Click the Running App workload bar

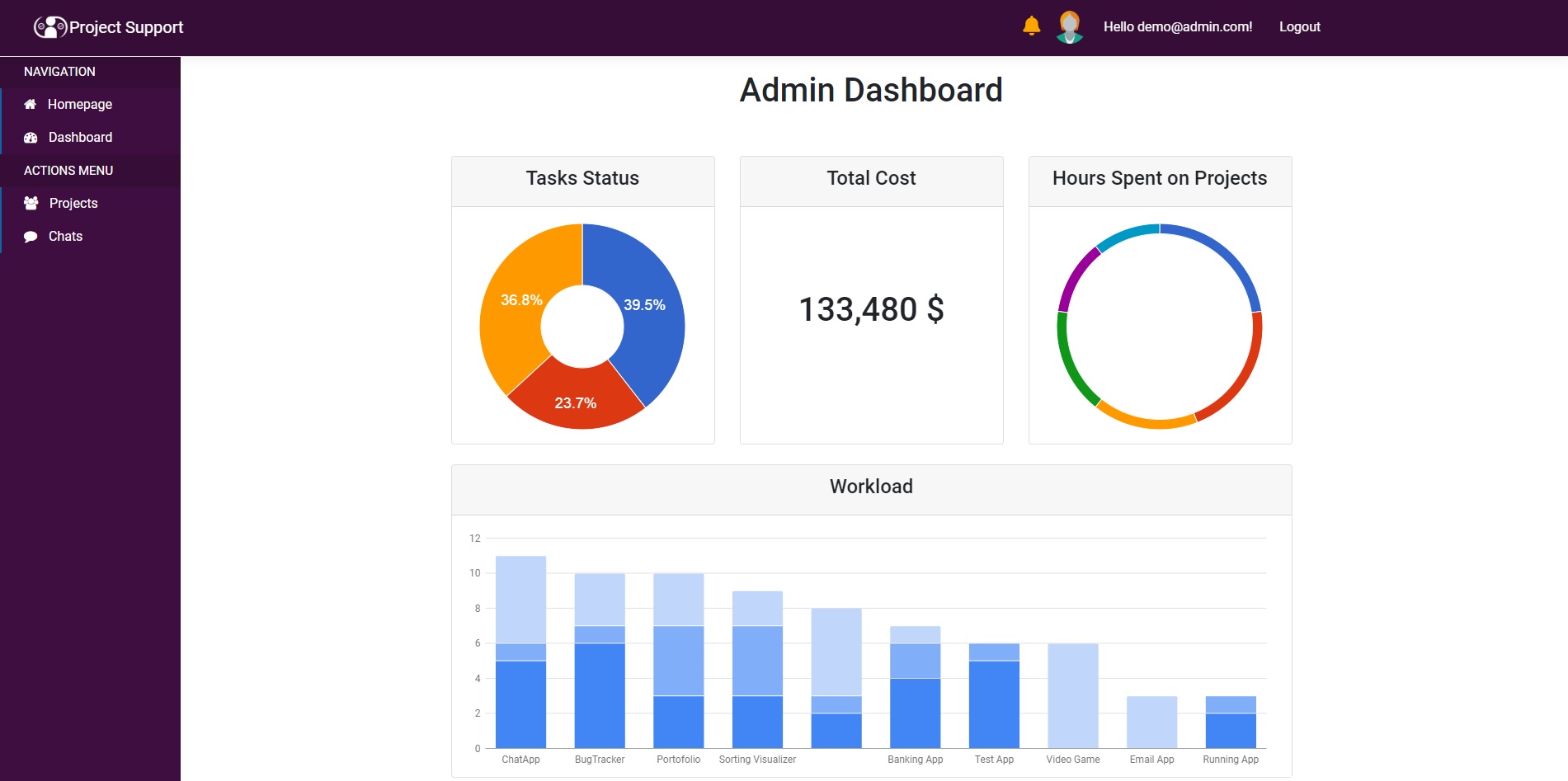point(1231,722)
